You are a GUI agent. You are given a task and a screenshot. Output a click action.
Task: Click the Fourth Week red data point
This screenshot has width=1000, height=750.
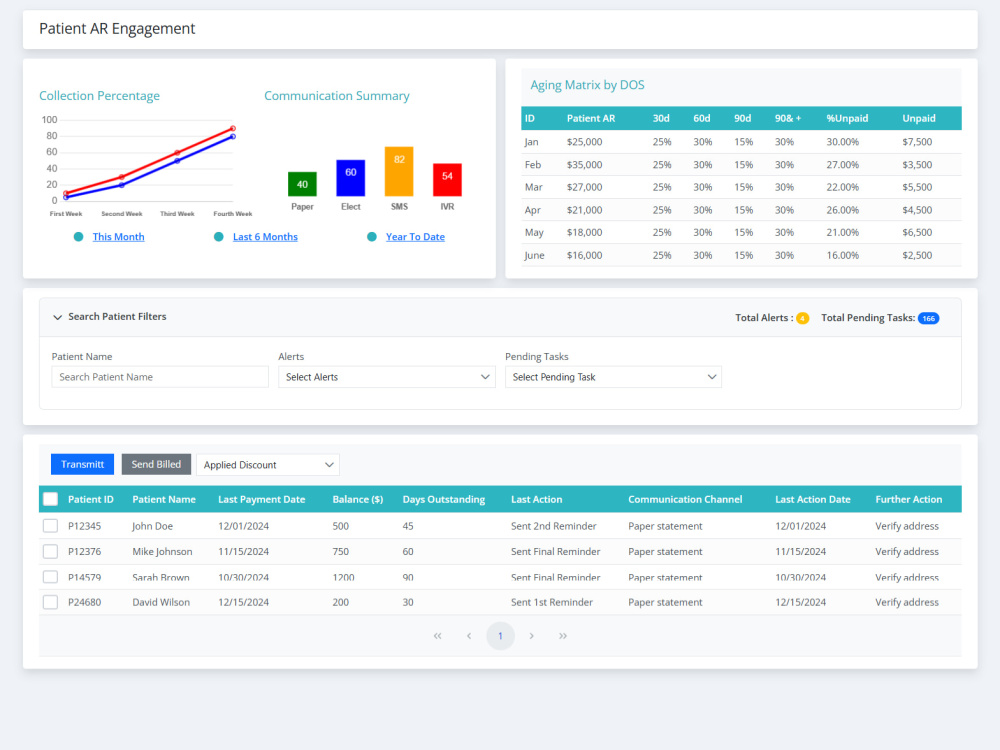(233, 128)
